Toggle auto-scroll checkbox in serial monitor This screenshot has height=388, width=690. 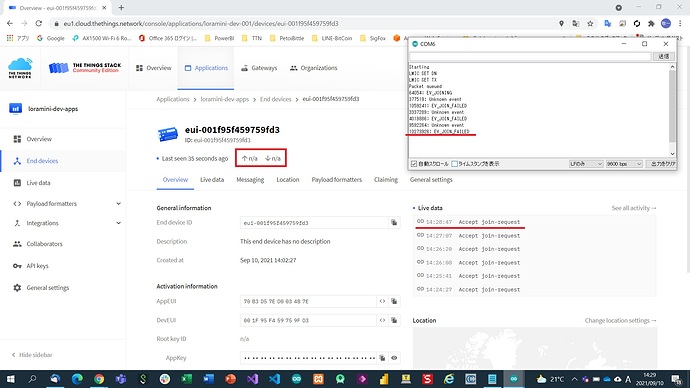tap(414, 164)
